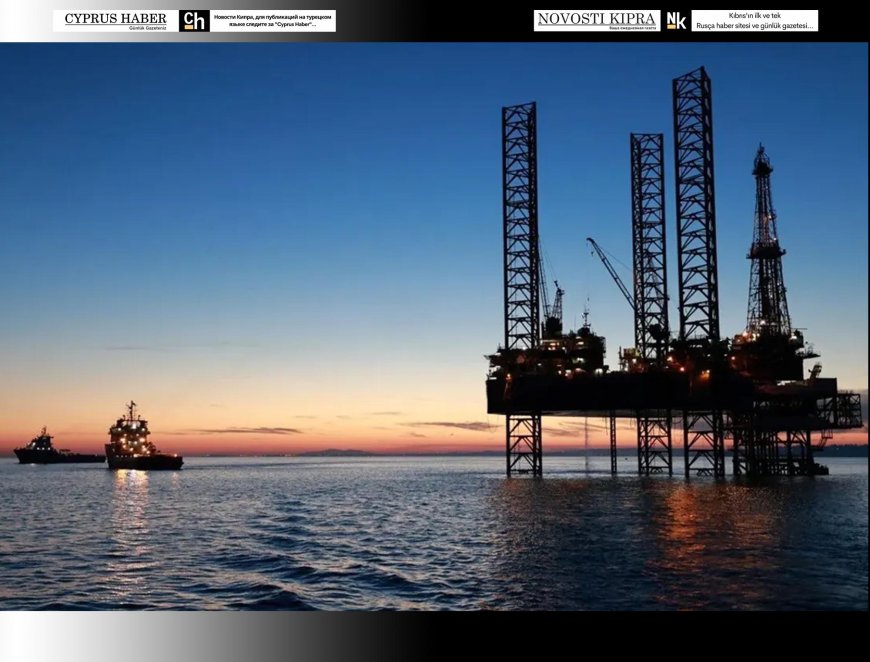This screenshot has height=662, width=870.
Task: Click the offshore oil rig sunset photo
Action: click(435, 326)
